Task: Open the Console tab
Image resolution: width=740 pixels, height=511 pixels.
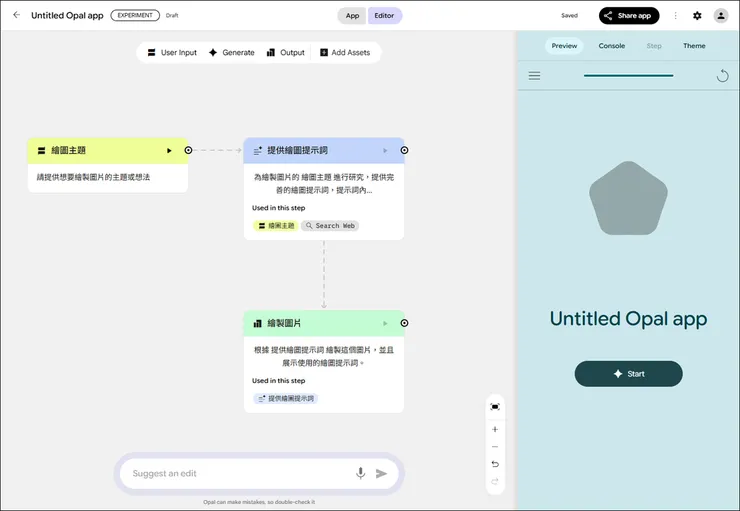Action: 612,46
